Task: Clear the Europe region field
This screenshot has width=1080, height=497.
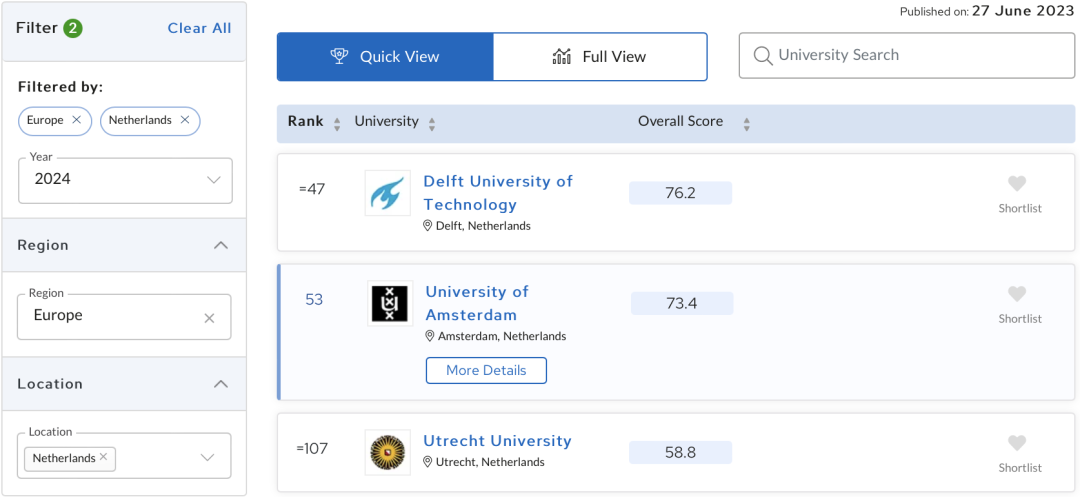Action: (x=209, y=318)
